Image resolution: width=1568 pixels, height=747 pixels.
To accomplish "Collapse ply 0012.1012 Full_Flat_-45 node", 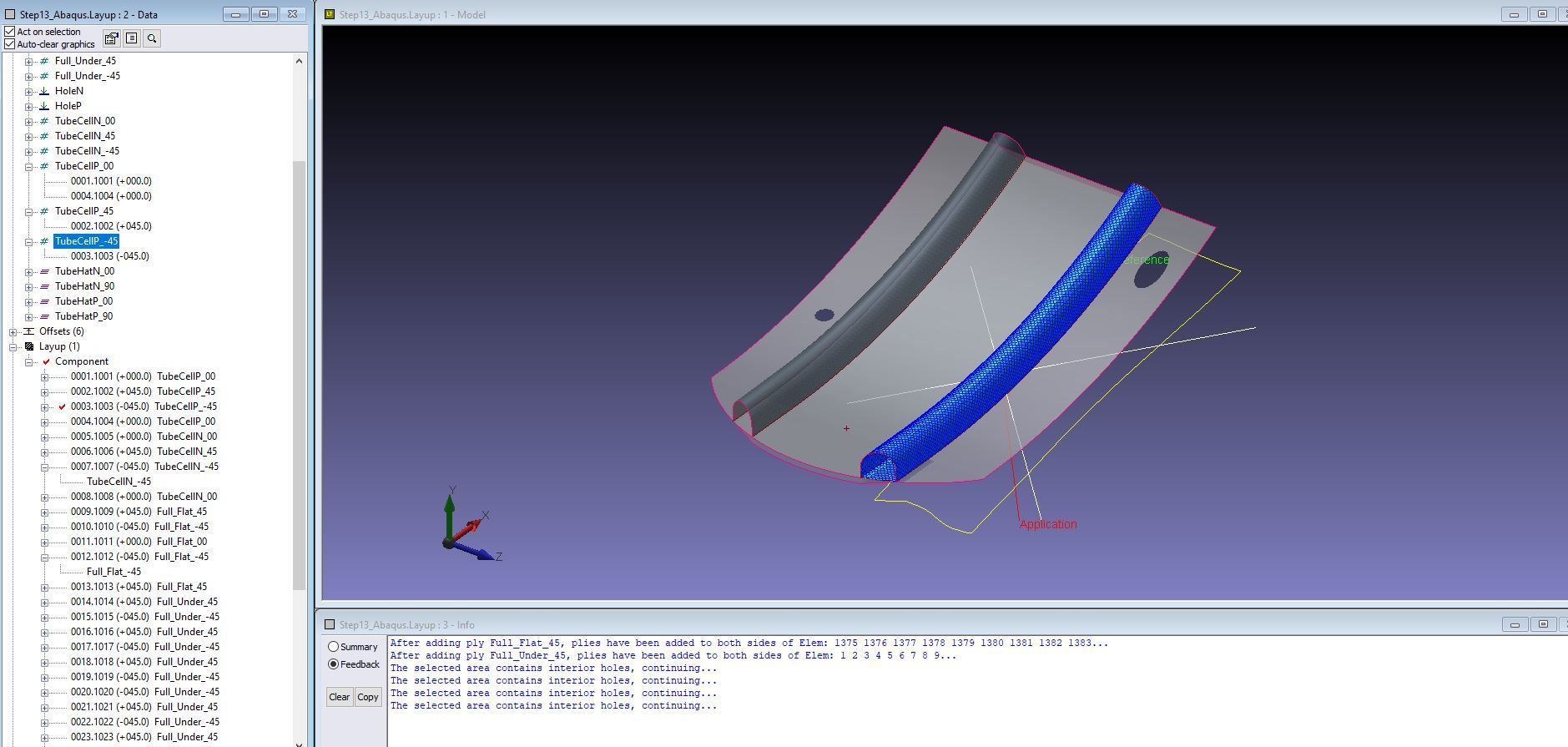I will 44,557.
